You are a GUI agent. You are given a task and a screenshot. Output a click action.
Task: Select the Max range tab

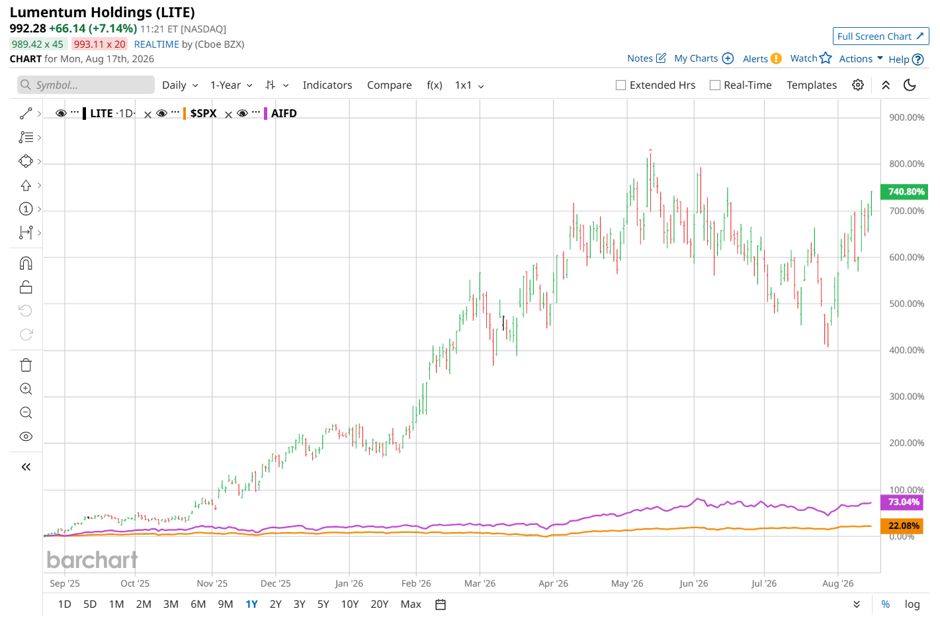pos(411,604)
